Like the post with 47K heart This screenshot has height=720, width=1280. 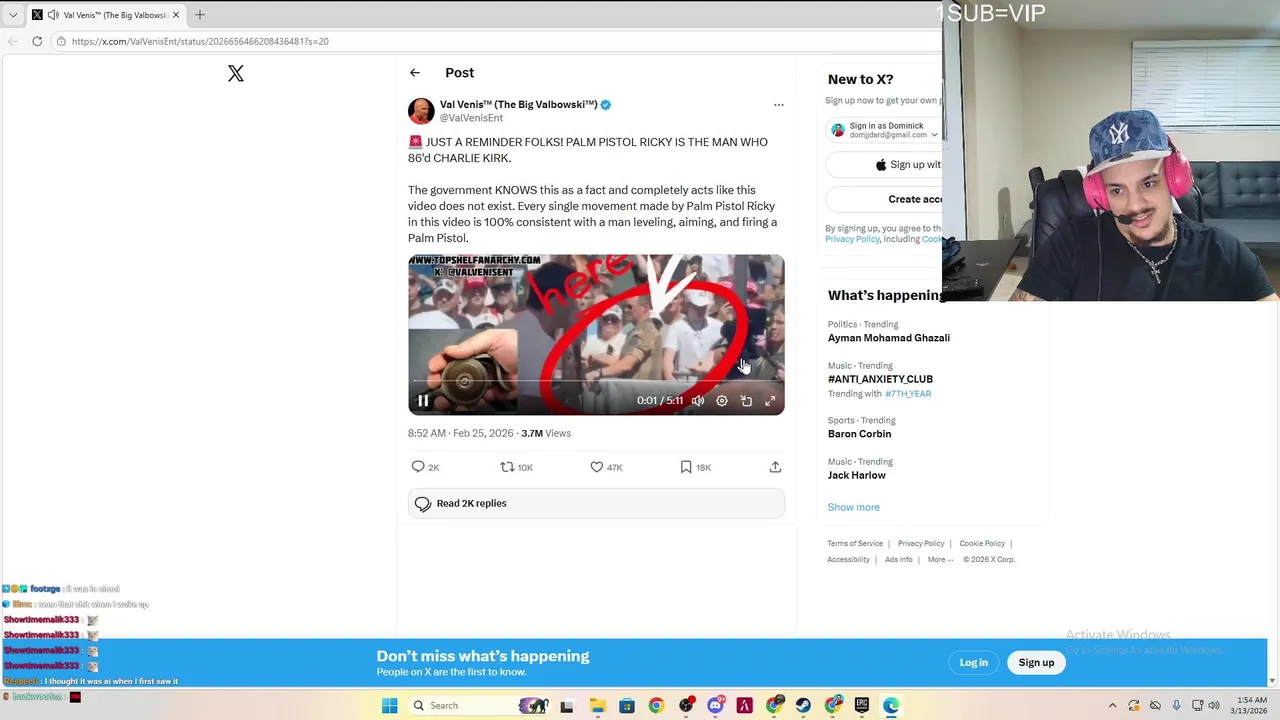pyautogui.click(x=596, y=467)
